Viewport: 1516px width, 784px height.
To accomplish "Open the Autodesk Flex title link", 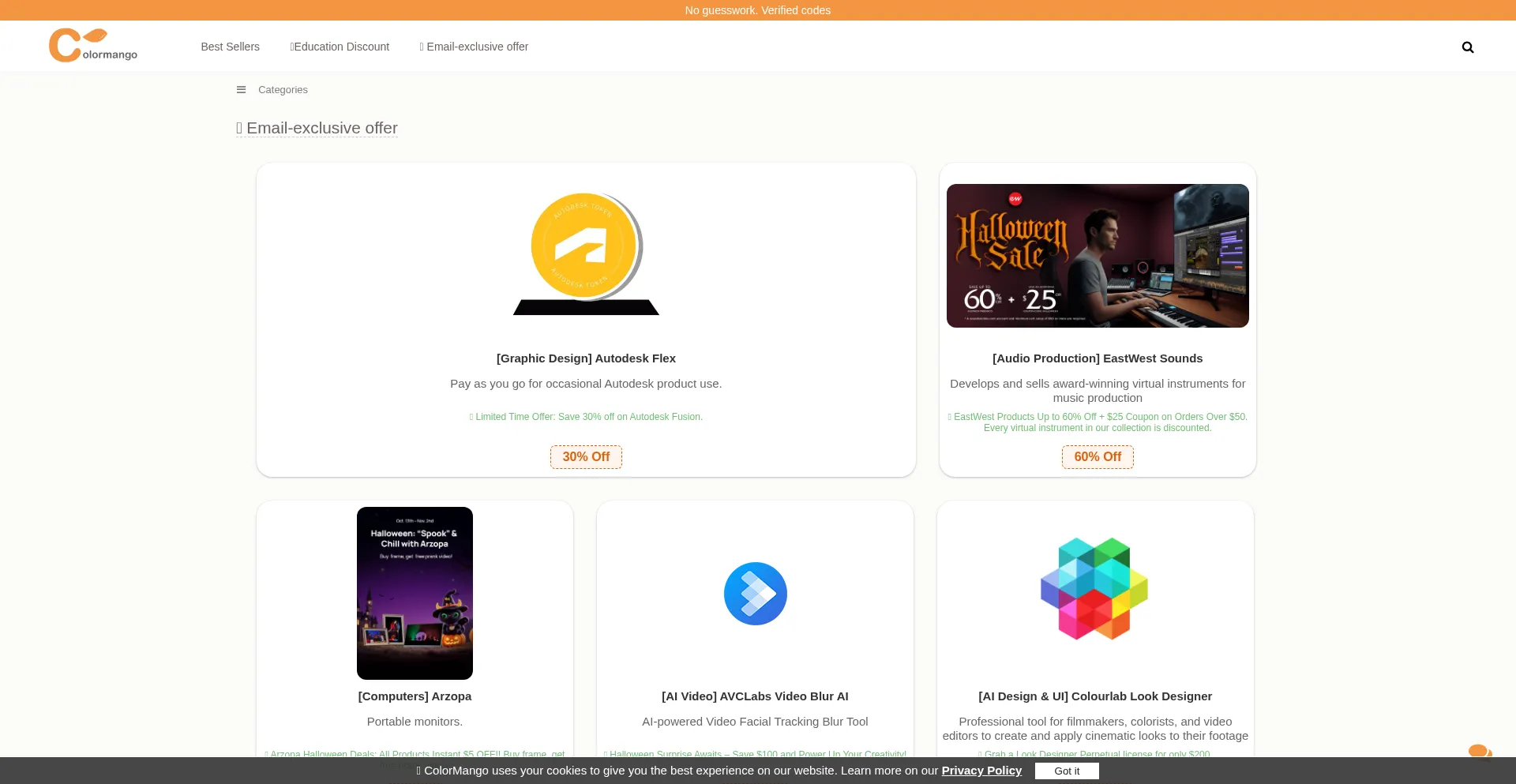I will [x=586, y=358].
